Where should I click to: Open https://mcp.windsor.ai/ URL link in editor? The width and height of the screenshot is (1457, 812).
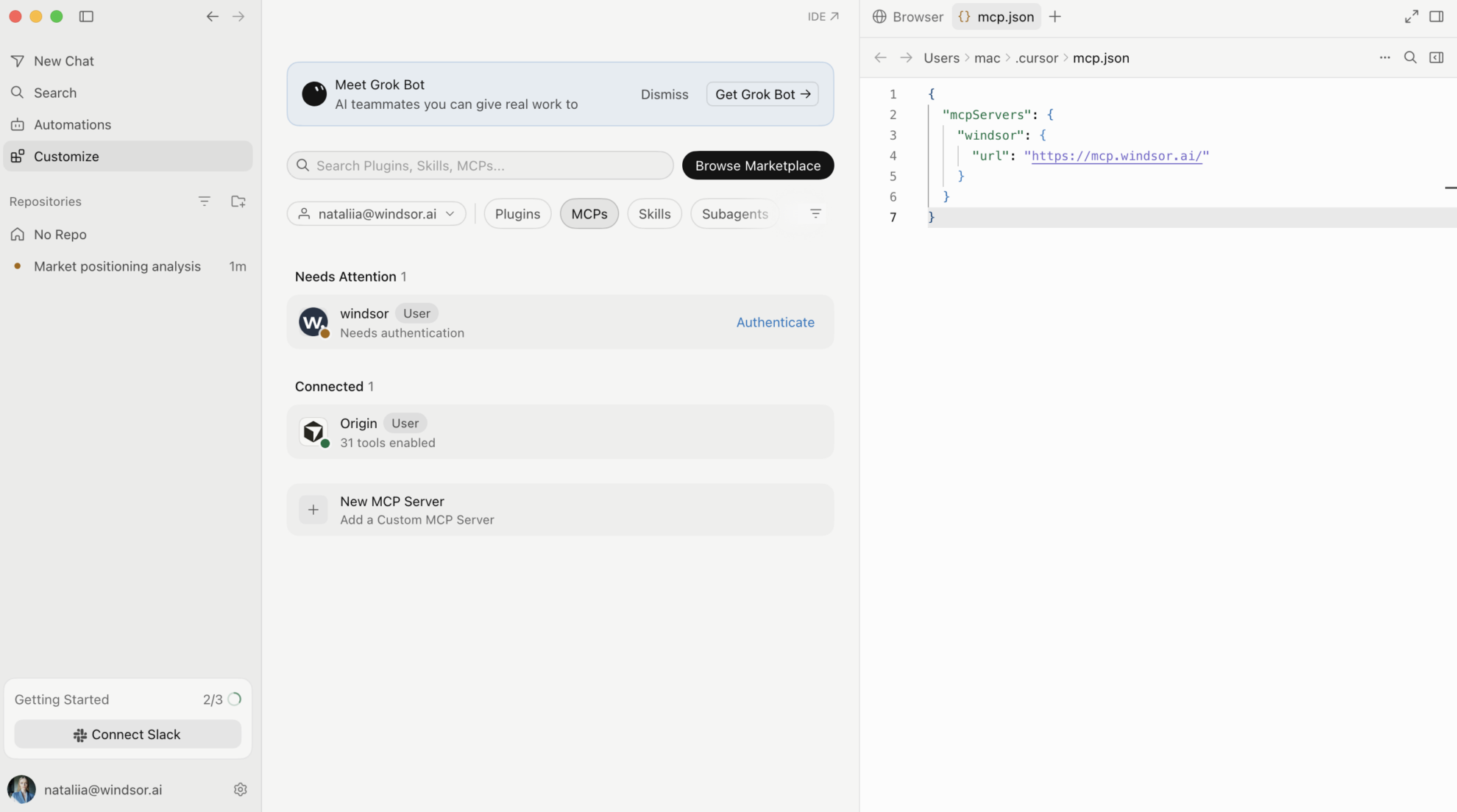coord(1116,156)
